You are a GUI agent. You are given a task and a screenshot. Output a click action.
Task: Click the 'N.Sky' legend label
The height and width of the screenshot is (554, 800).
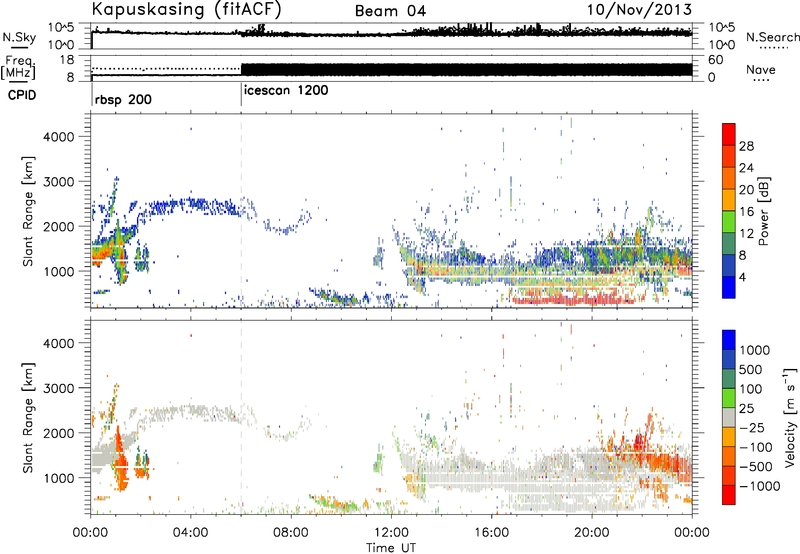pos(19,37)
